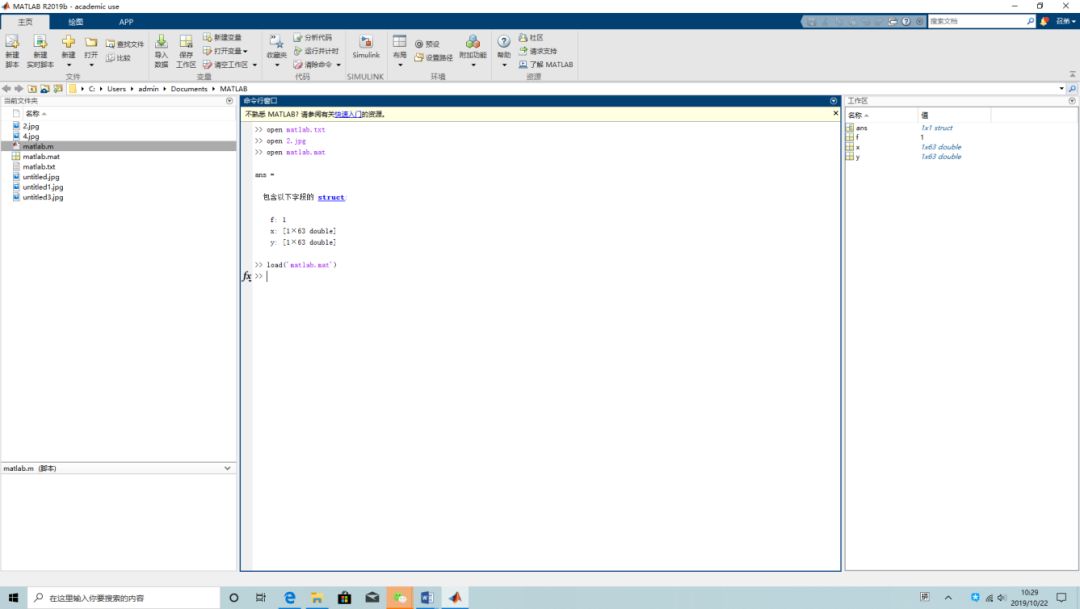Open workspace panel actions menu
This screenshot has height=609, width=1080.
tap(1072, 101)
